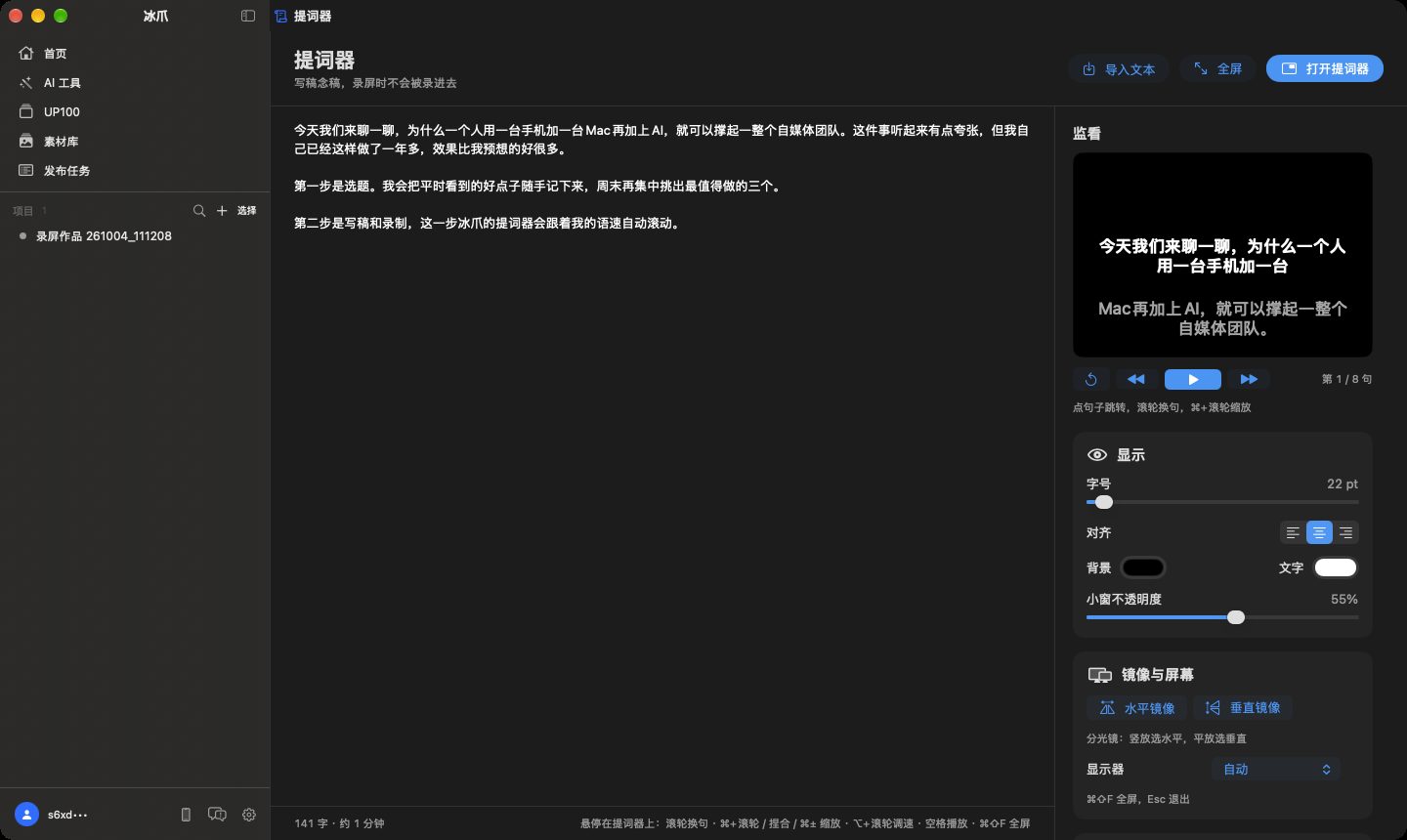Jump to previous sentence rewind button

pos(1135,379)
